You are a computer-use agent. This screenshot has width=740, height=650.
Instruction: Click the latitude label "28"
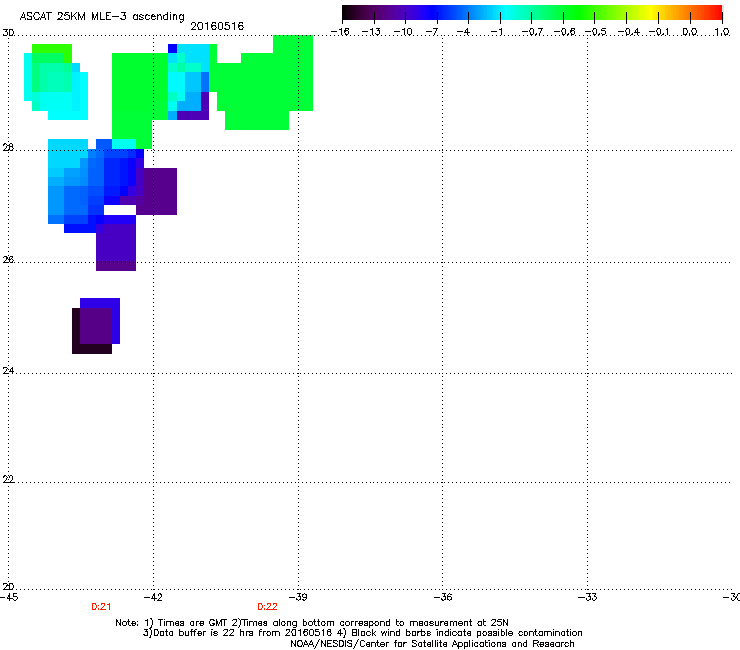(8, 147)
